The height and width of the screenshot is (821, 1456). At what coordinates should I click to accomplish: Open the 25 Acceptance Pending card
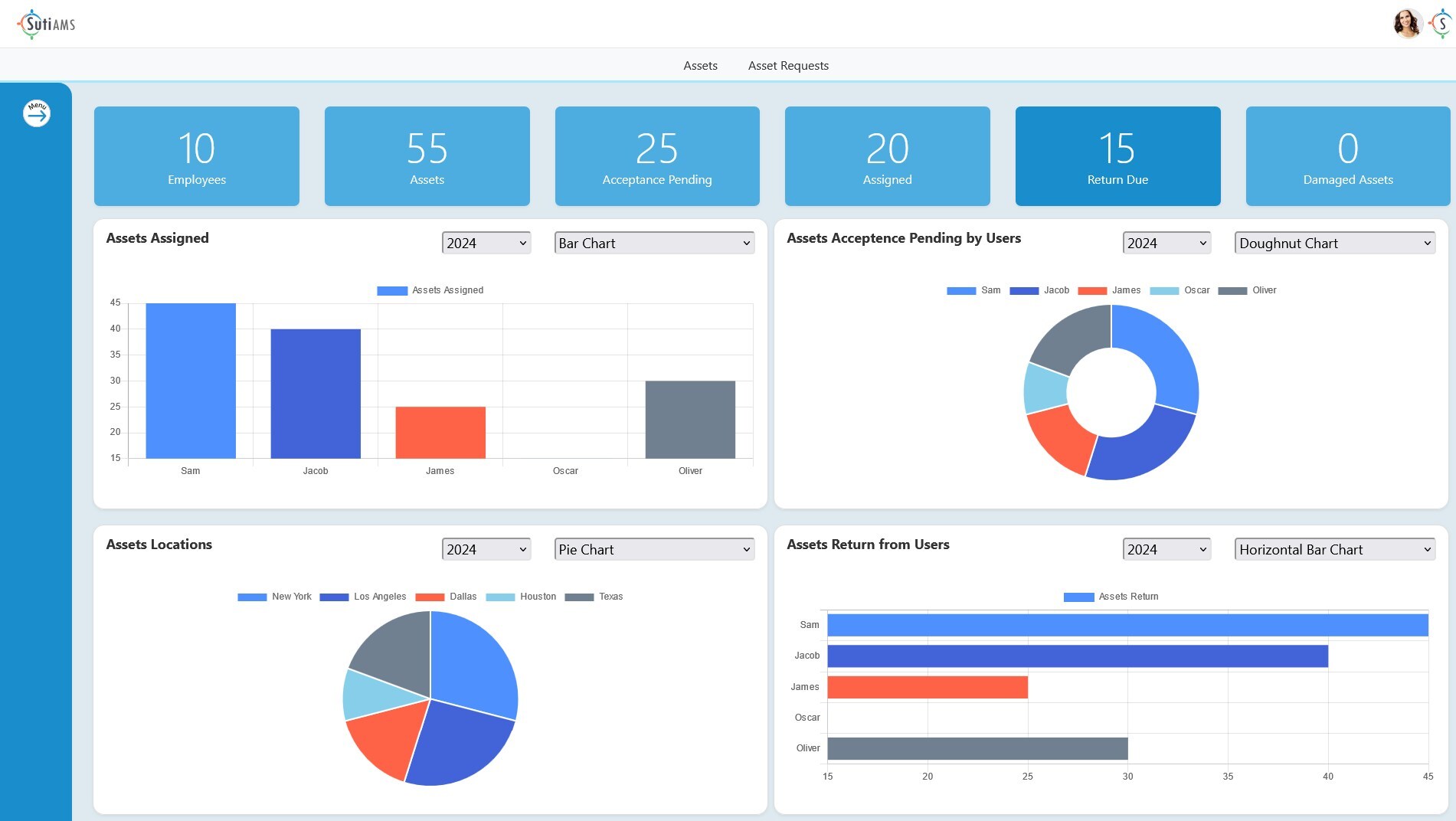[657, 156]
